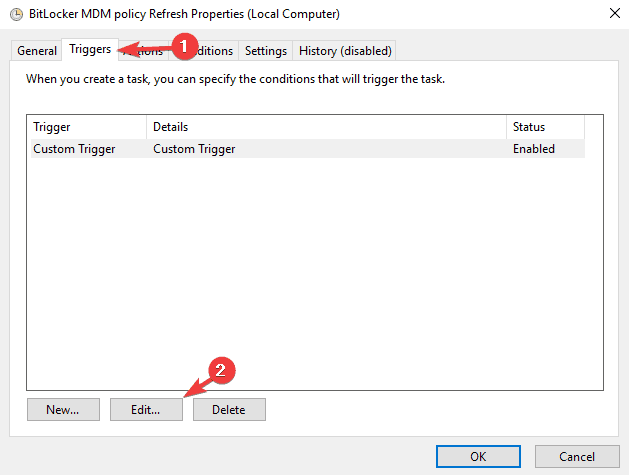Sort by the Trigger column header

coord(87,127)
